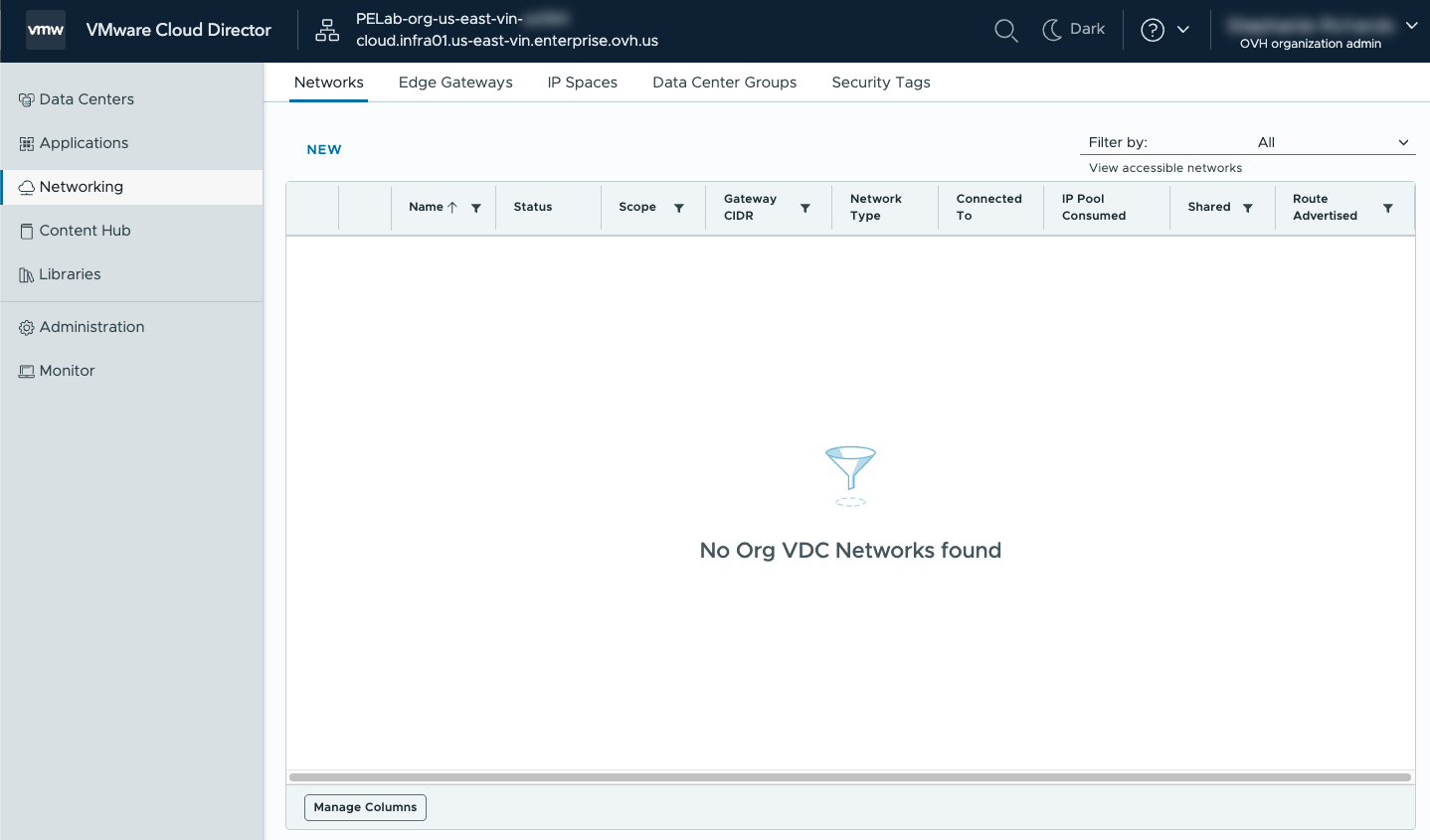Click the Manage Columns button
This screenshot has width=1430, height=840.
365,807
